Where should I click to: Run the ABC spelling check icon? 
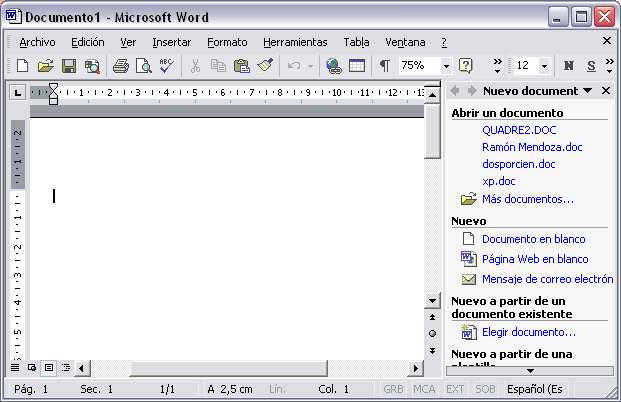pos(166,65)
